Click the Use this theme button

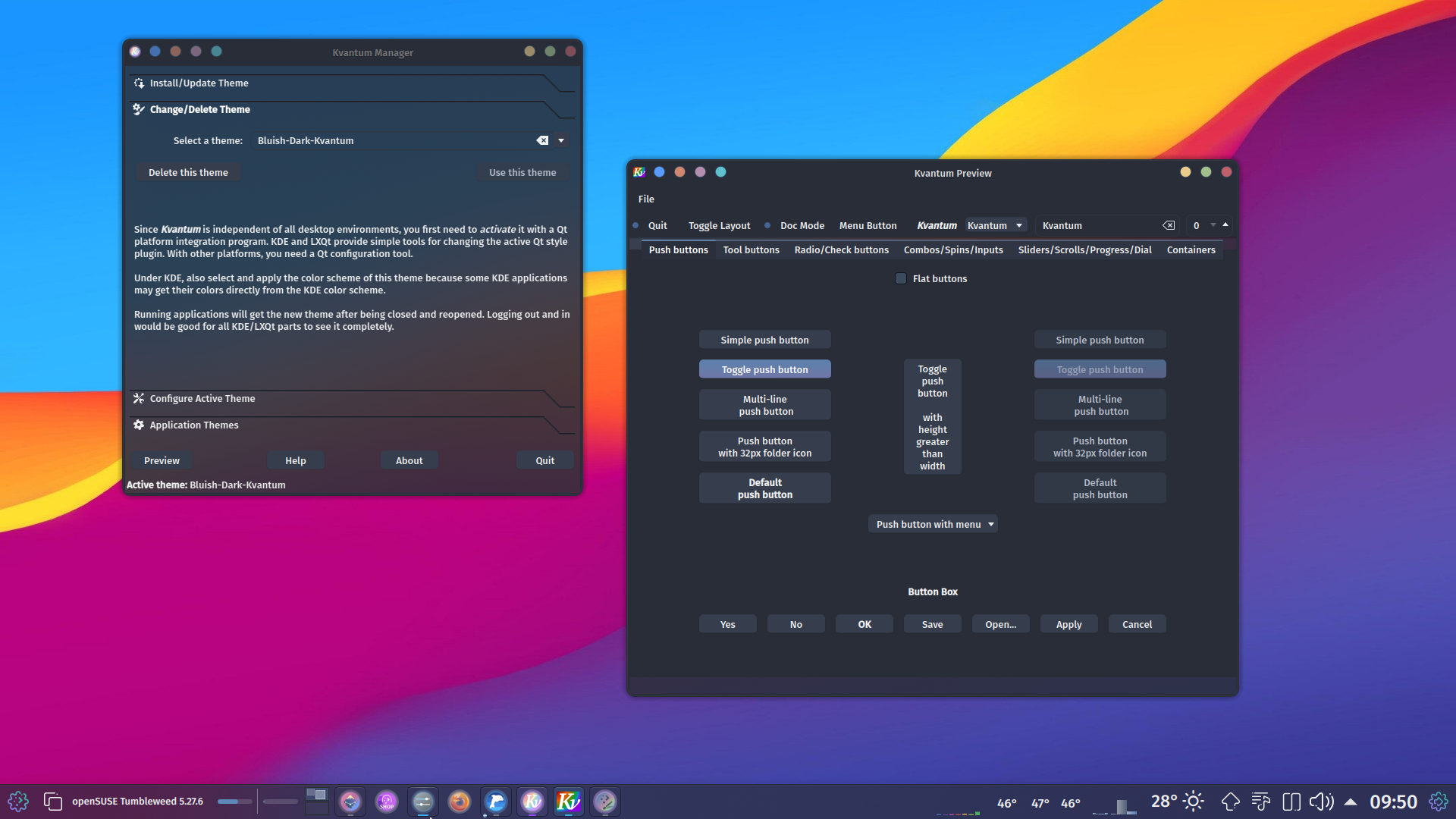click(522, 172)
